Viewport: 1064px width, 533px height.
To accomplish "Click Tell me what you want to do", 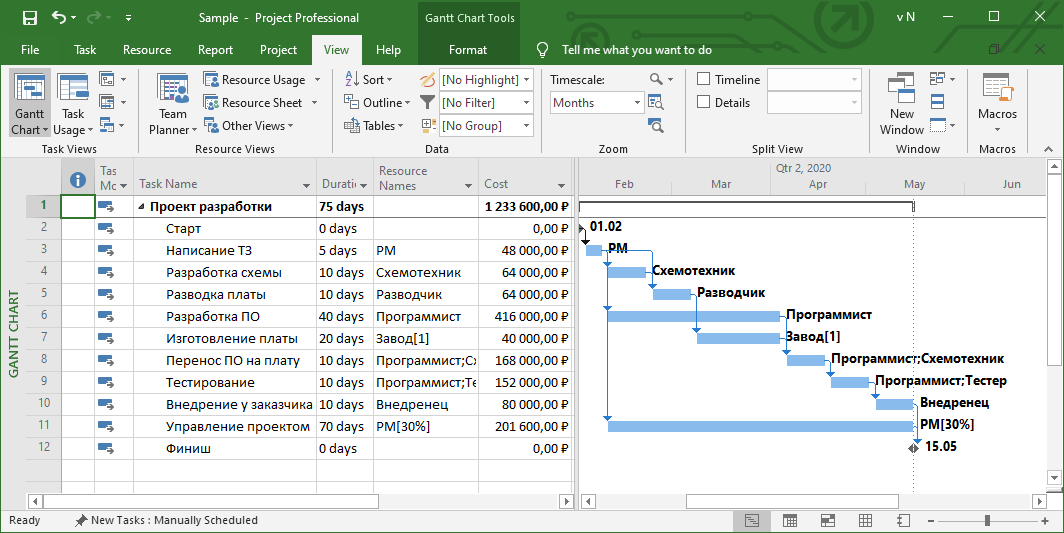I will tap(636, 50).
